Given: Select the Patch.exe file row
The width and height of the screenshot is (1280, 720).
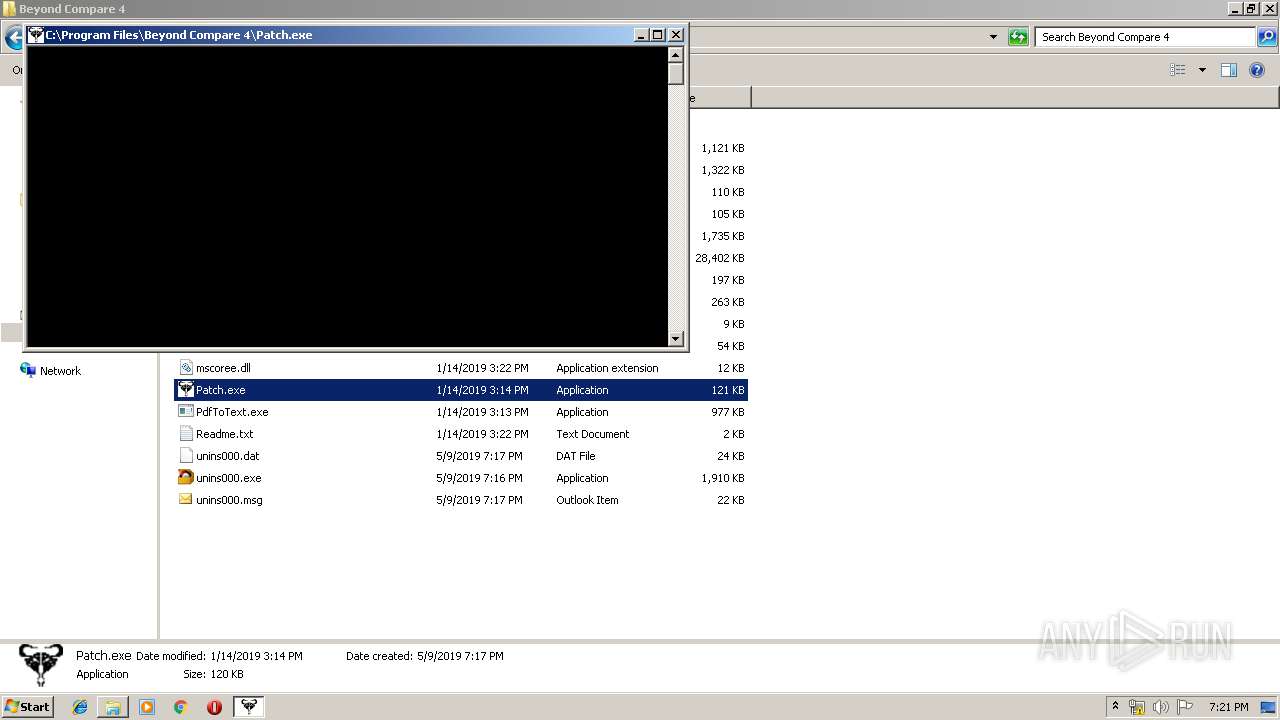Looking at the screenshot, I should pos(461,390).
